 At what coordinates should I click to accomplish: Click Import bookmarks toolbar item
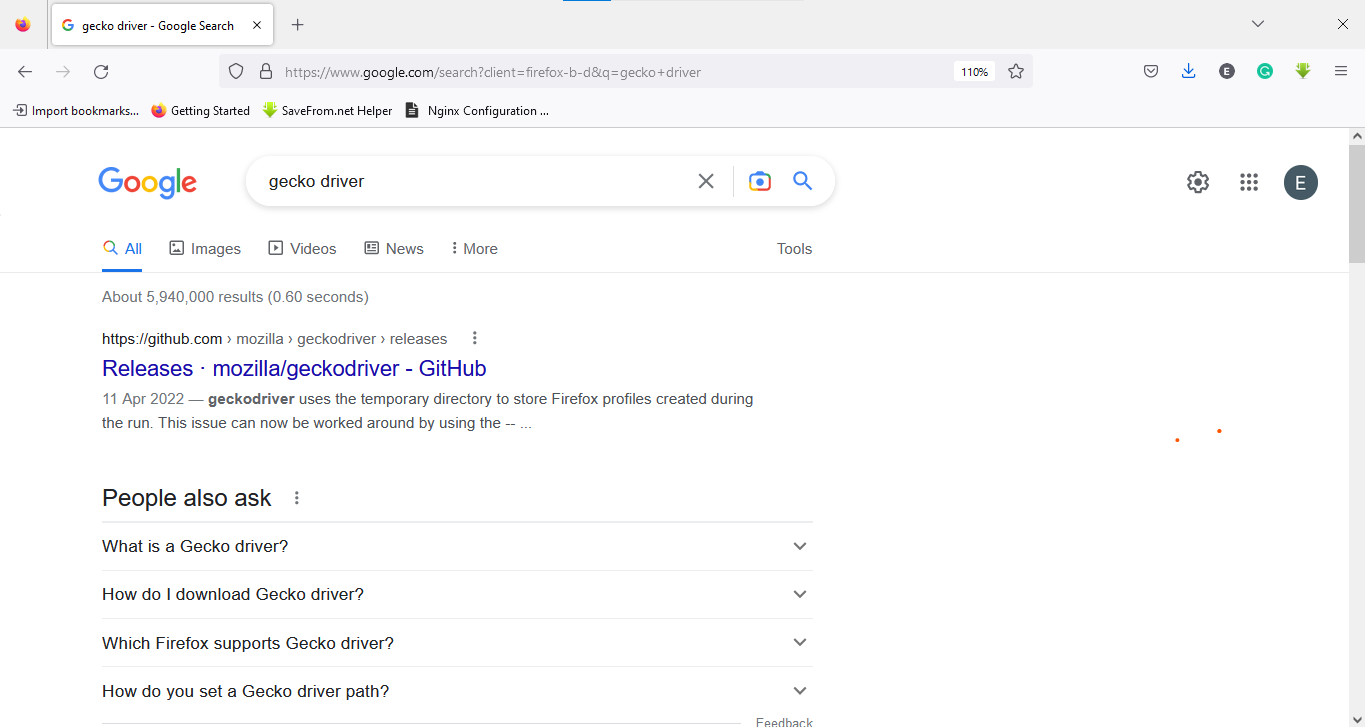(76, 111)
